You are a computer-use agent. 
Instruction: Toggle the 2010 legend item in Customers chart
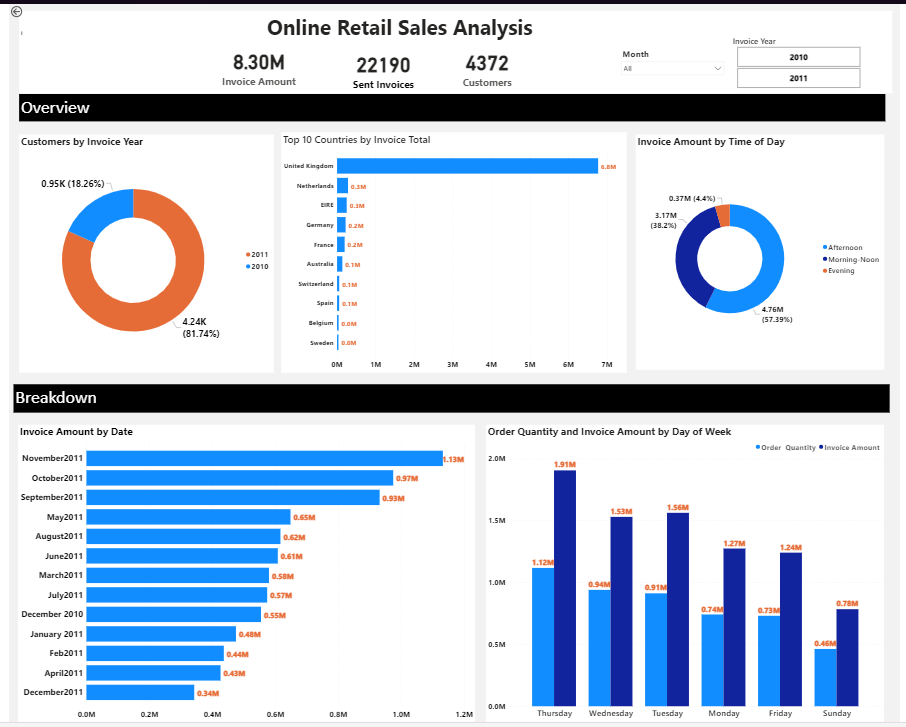pyautogui.click(x=257, y=266)
